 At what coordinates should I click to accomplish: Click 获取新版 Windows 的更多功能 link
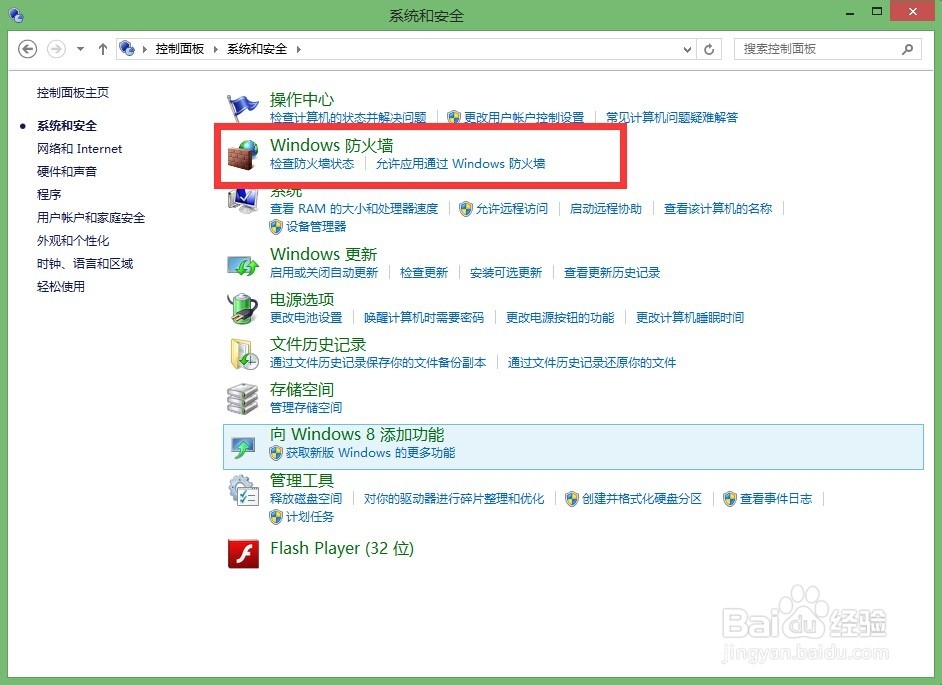(x=370, y=452)
